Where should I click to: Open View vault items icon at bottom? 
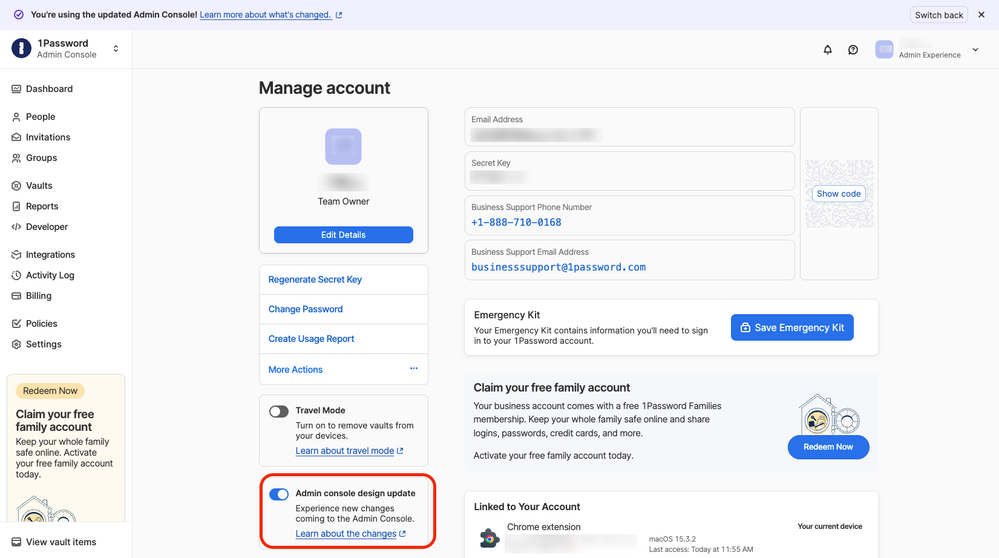pos(16,542)
